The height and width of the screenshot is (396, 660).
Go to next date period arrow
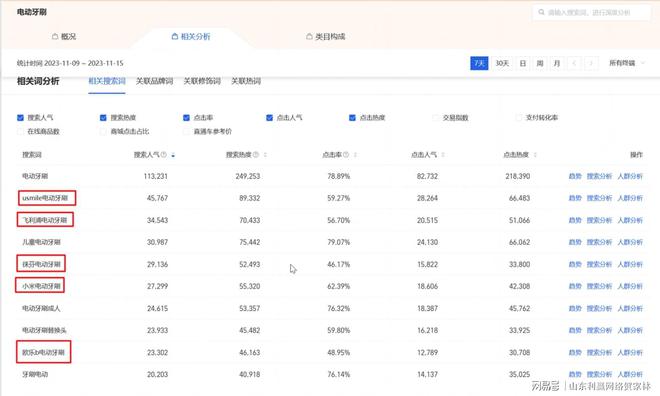[591, 63]
